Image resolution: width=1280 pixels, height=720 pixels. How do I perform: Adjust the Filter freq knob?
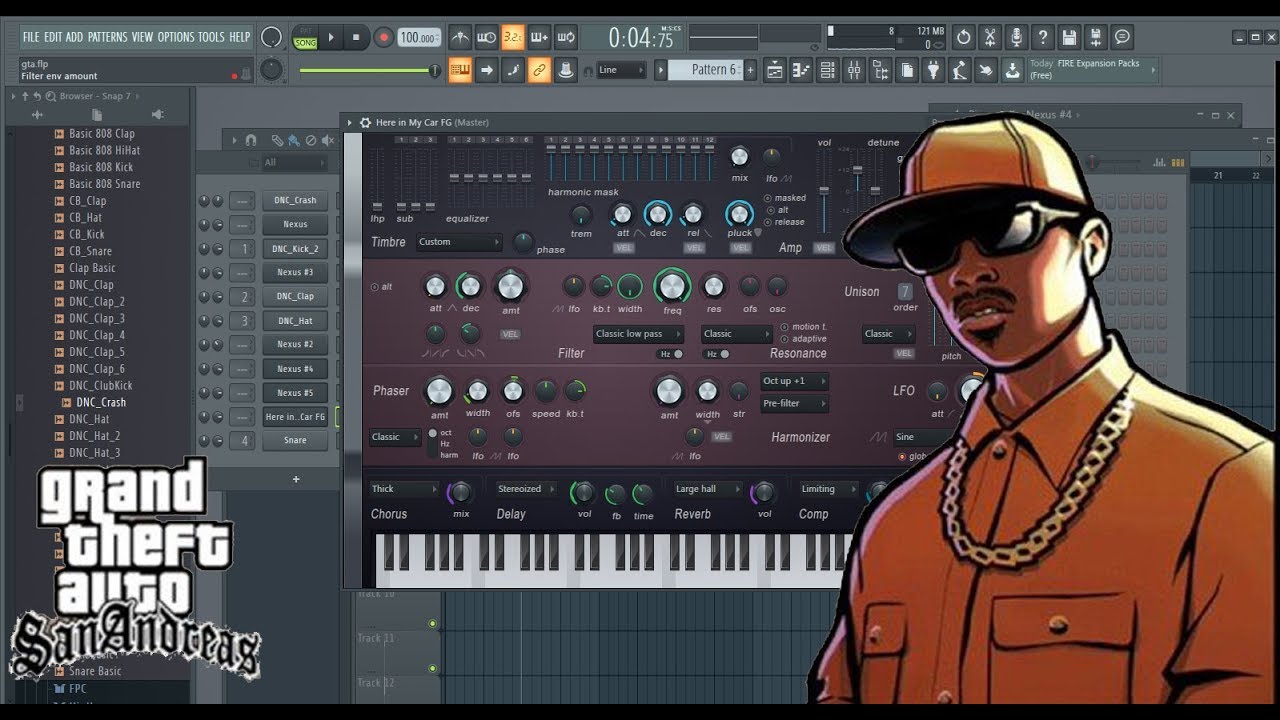click(672, 288)
